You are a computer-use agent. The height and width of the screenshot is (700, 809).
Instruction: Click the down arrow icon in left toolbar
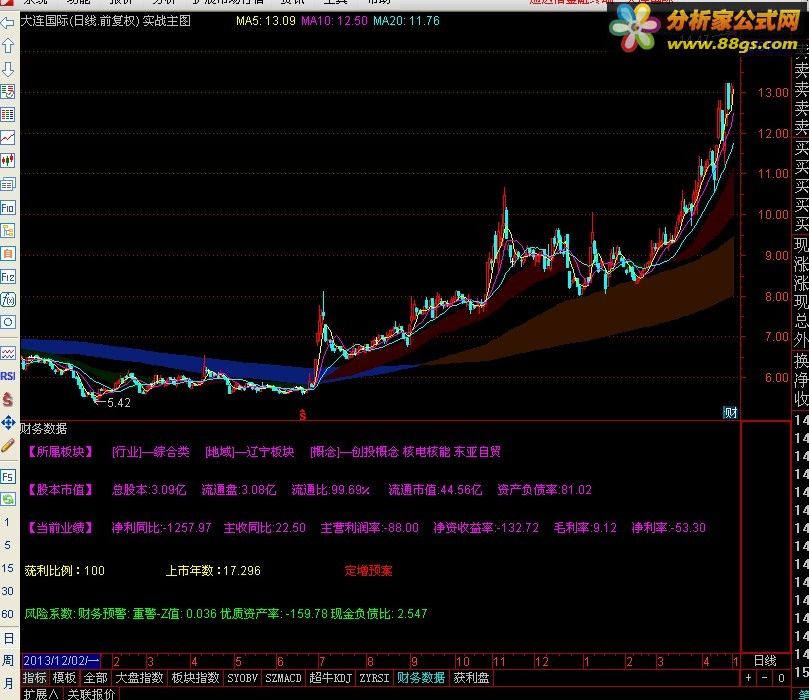(7, 69)
